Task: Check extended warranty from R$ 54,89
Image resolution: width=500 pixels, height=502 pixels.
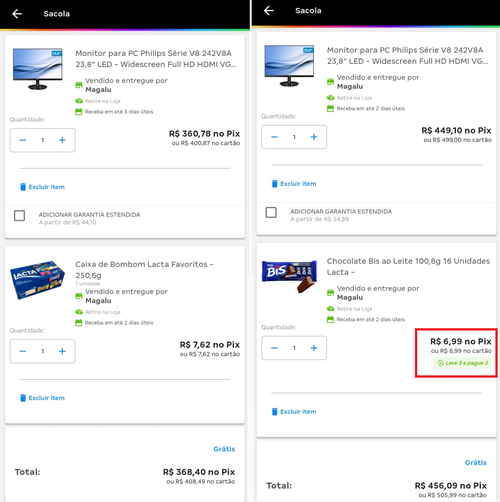Action: click(271, 212)
